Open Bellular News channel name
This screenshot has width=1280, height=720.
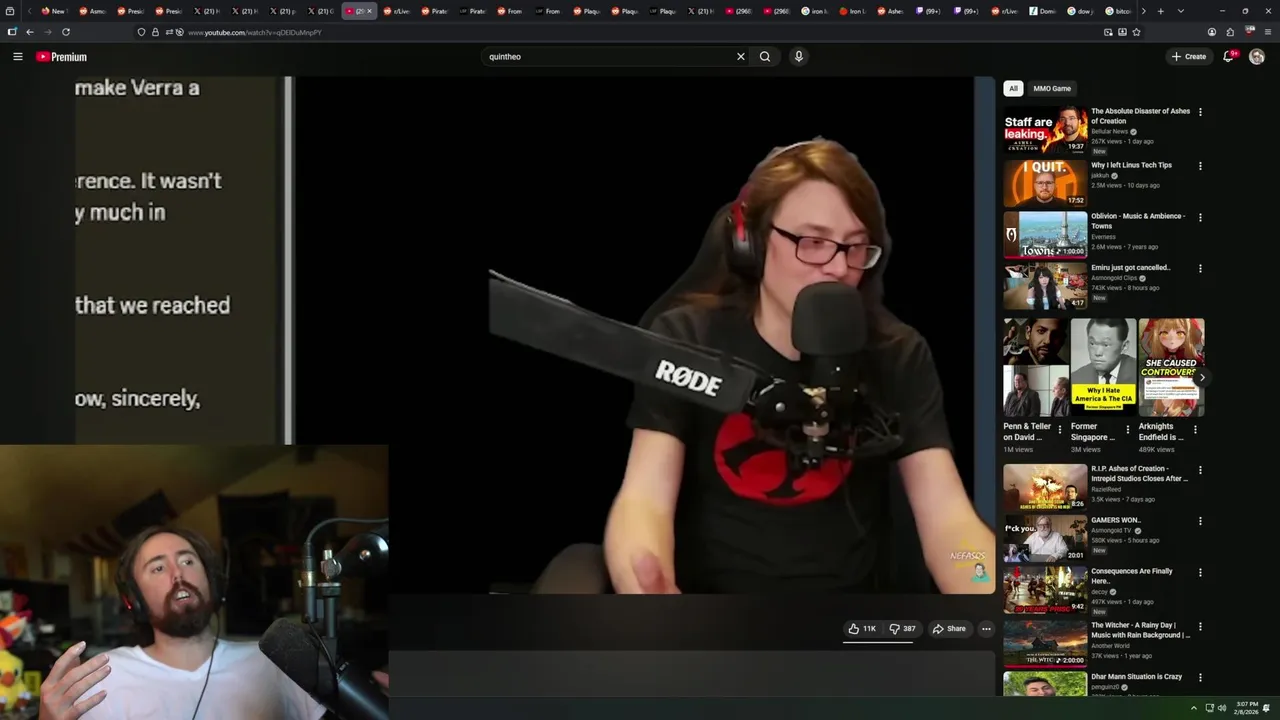pos(1109,131)
